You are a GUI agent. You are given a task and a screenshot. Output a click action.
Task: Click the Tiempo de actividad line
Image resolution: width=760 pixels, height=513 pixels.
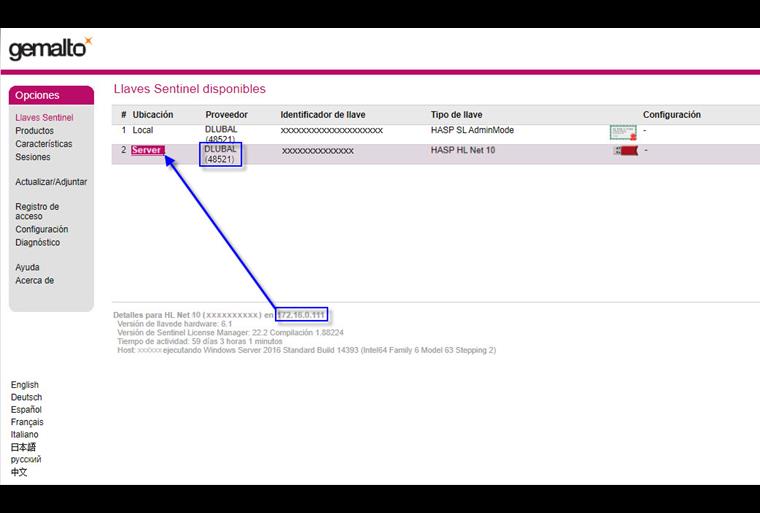click(x=200, y=341)
